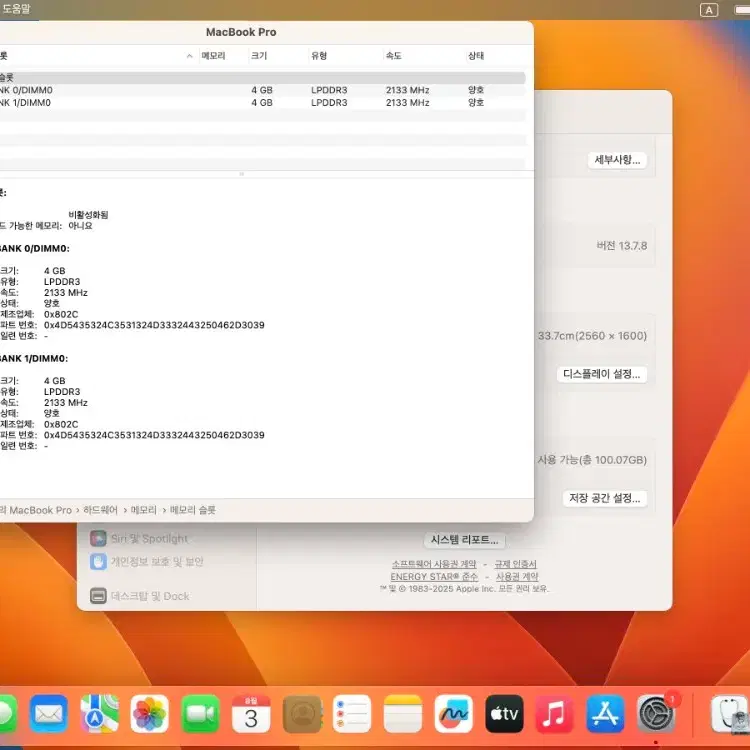Image resolution: width=750 pixels, height=750 pixels.
Task: Open ENERGY STAR® 준수 link
Action: (x=434, y=577)
